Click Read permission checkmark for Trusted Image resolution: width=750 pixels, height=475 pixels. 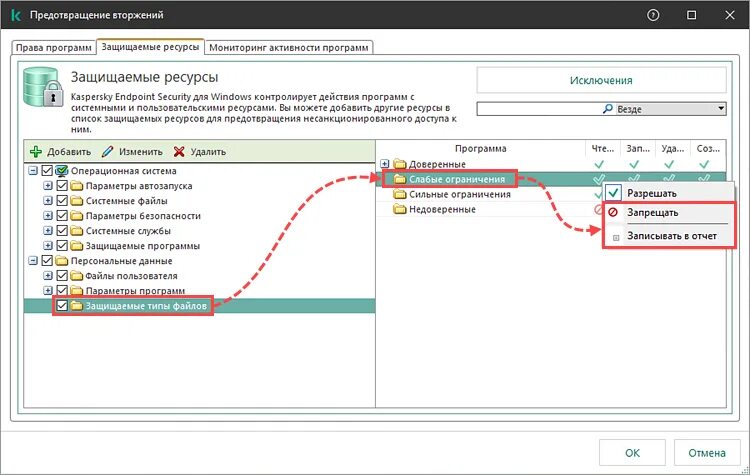(599, 164)
